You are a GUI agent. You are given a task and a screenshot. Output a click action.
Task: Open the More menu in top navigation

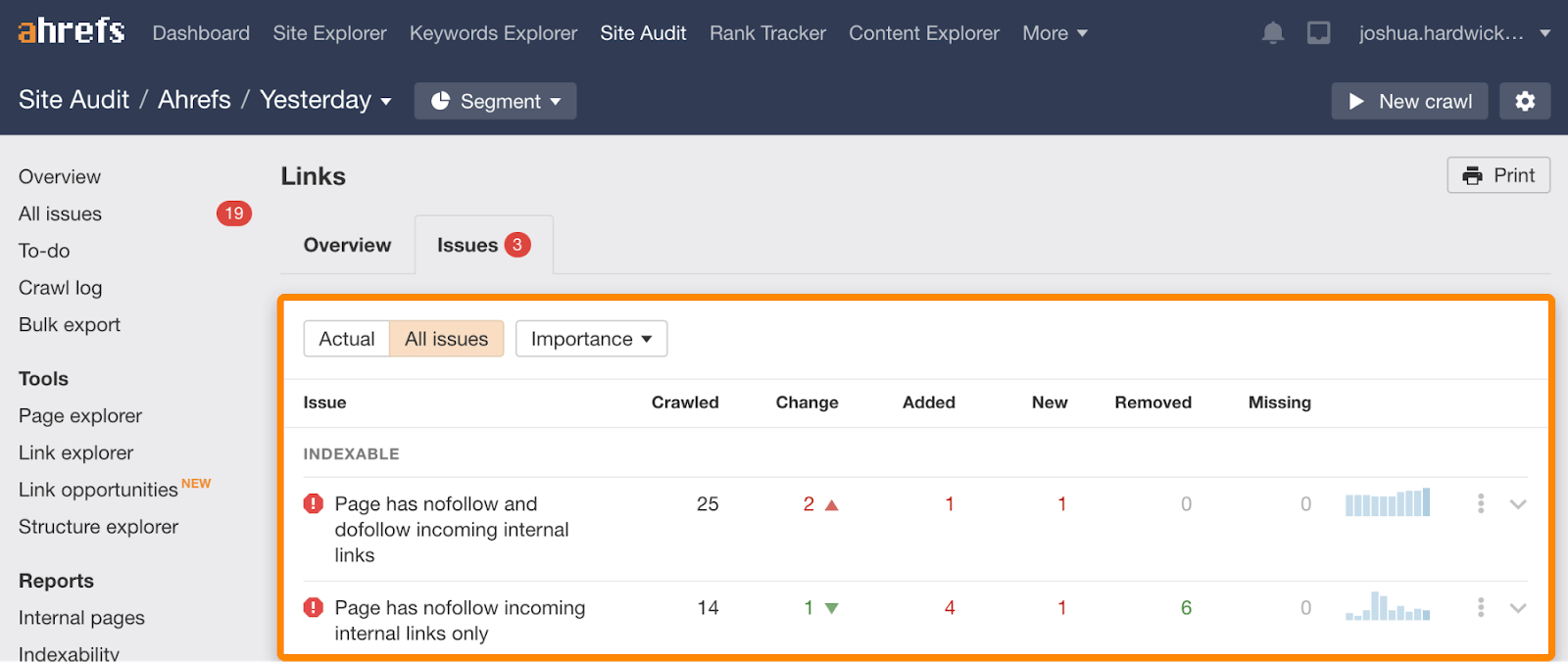pos(1054,33)
